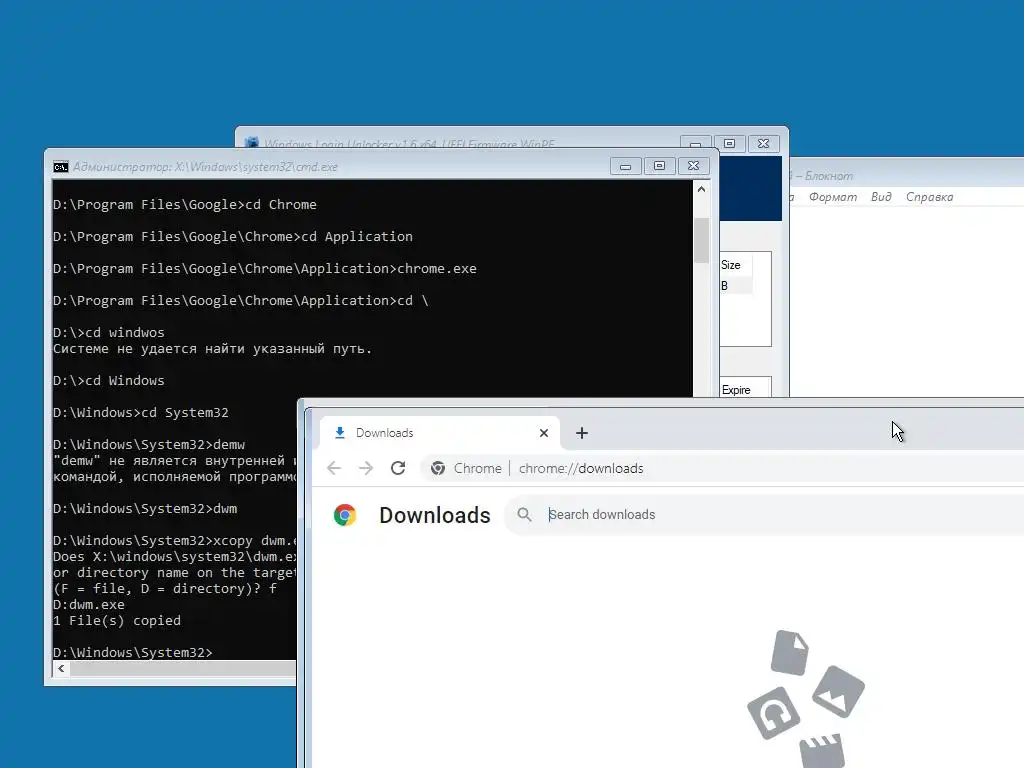Close the Downloads tab
Viewport: 1024px width, 768px height.
(x=543, y=433)
